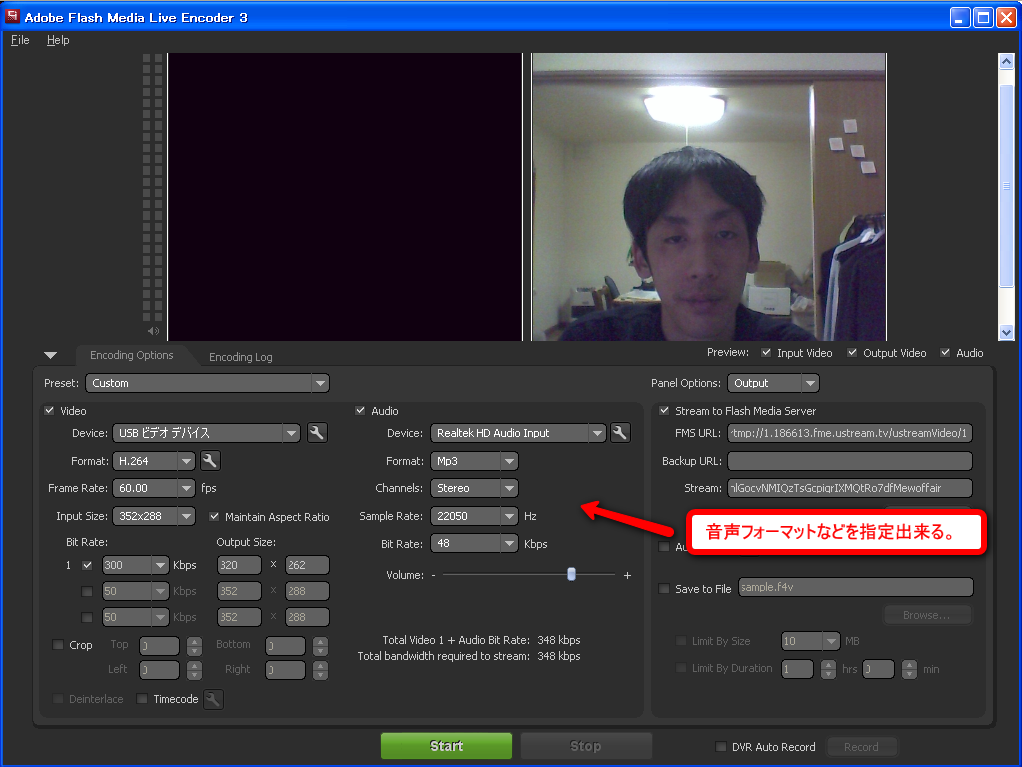
Task: Switch to the Encoding Log tab
Action: [x=240, y=356]
